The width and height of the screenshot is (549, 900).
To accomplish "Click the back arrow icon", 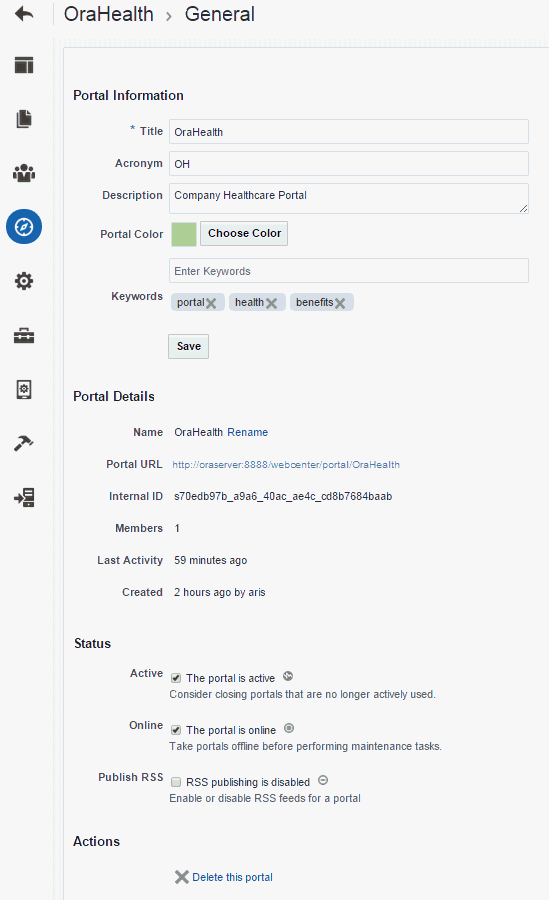I will 24,14.
